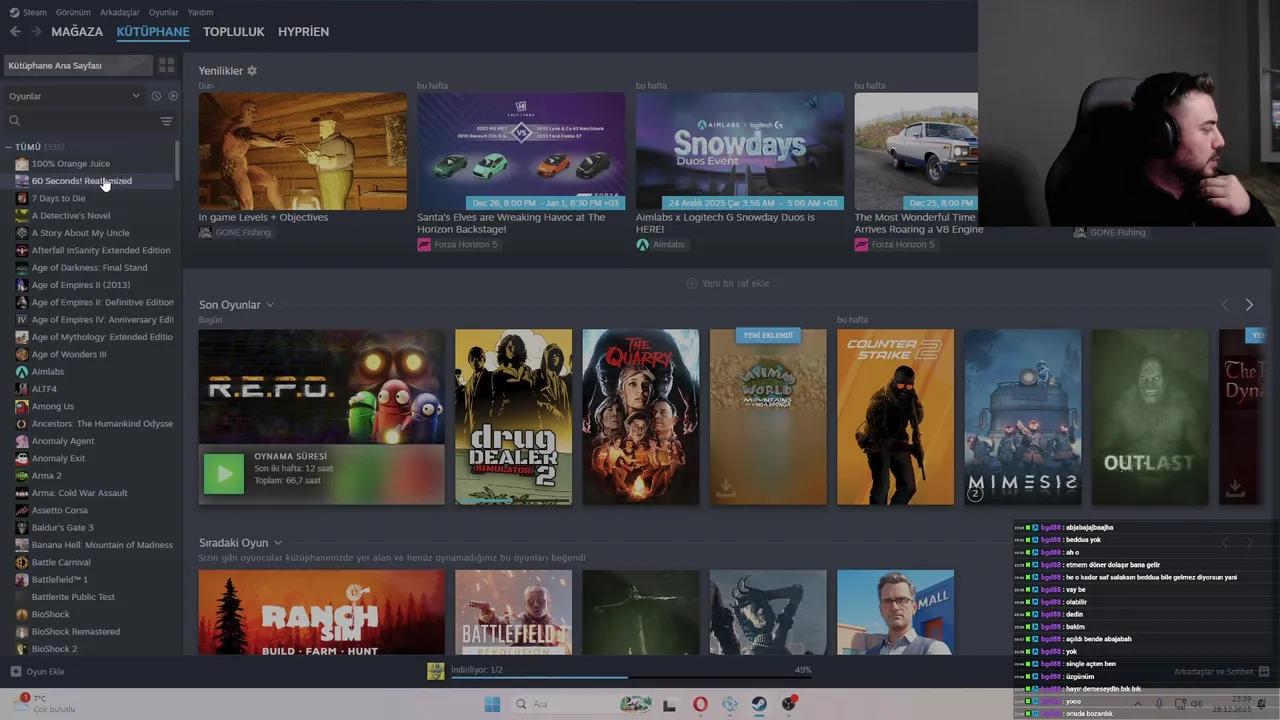Click library list scrollbar
The width and height of the screenshot is (1280, 720).
coord(177,160)
